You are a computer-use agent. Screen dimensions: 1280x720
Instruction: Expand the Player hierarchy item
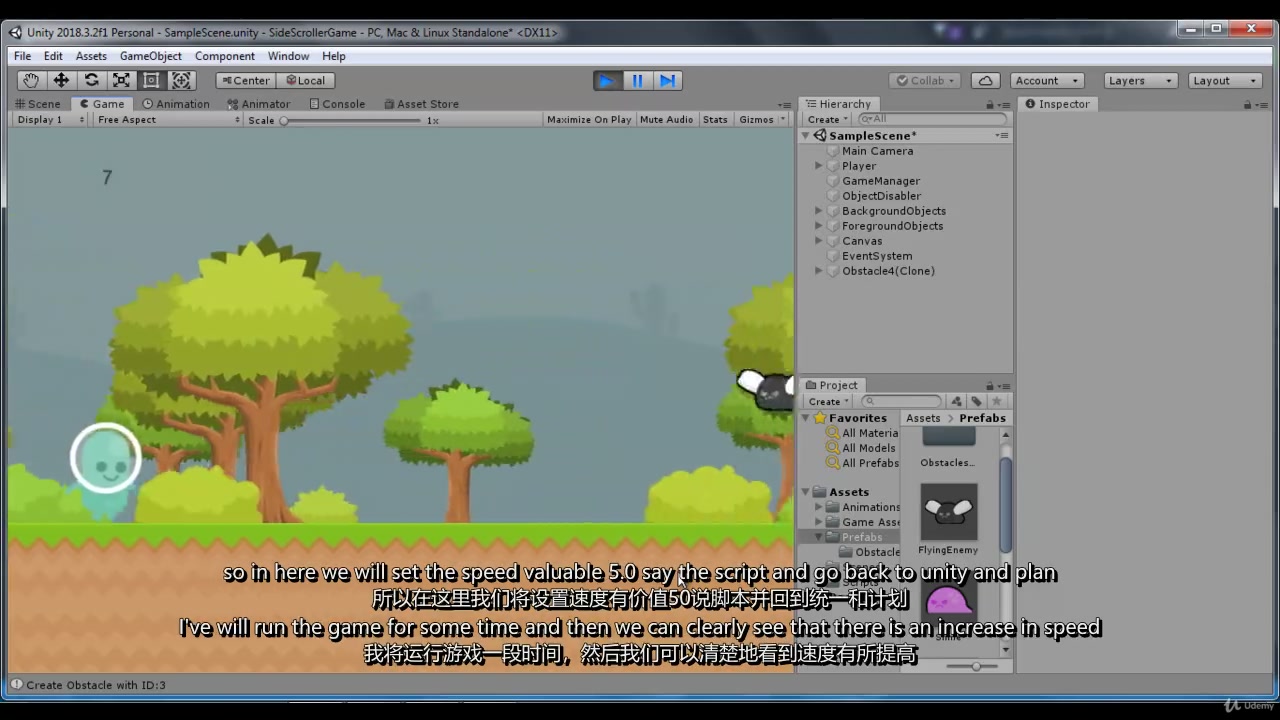point(819,166)
